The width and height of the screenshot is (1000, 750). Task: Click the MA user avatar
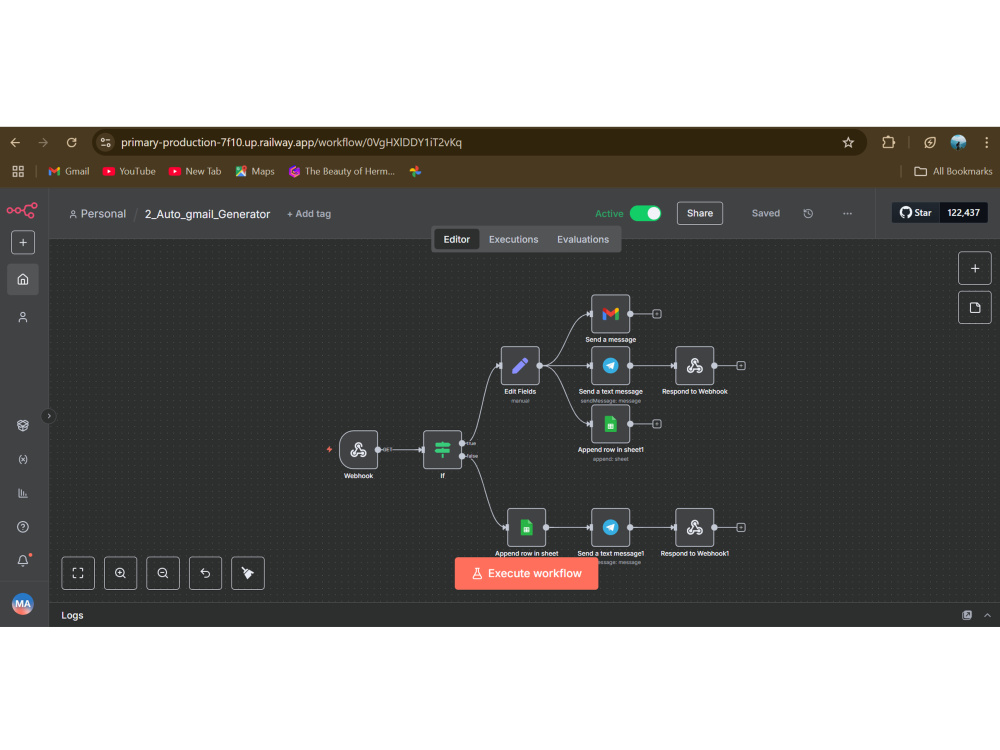pos(23,603)
